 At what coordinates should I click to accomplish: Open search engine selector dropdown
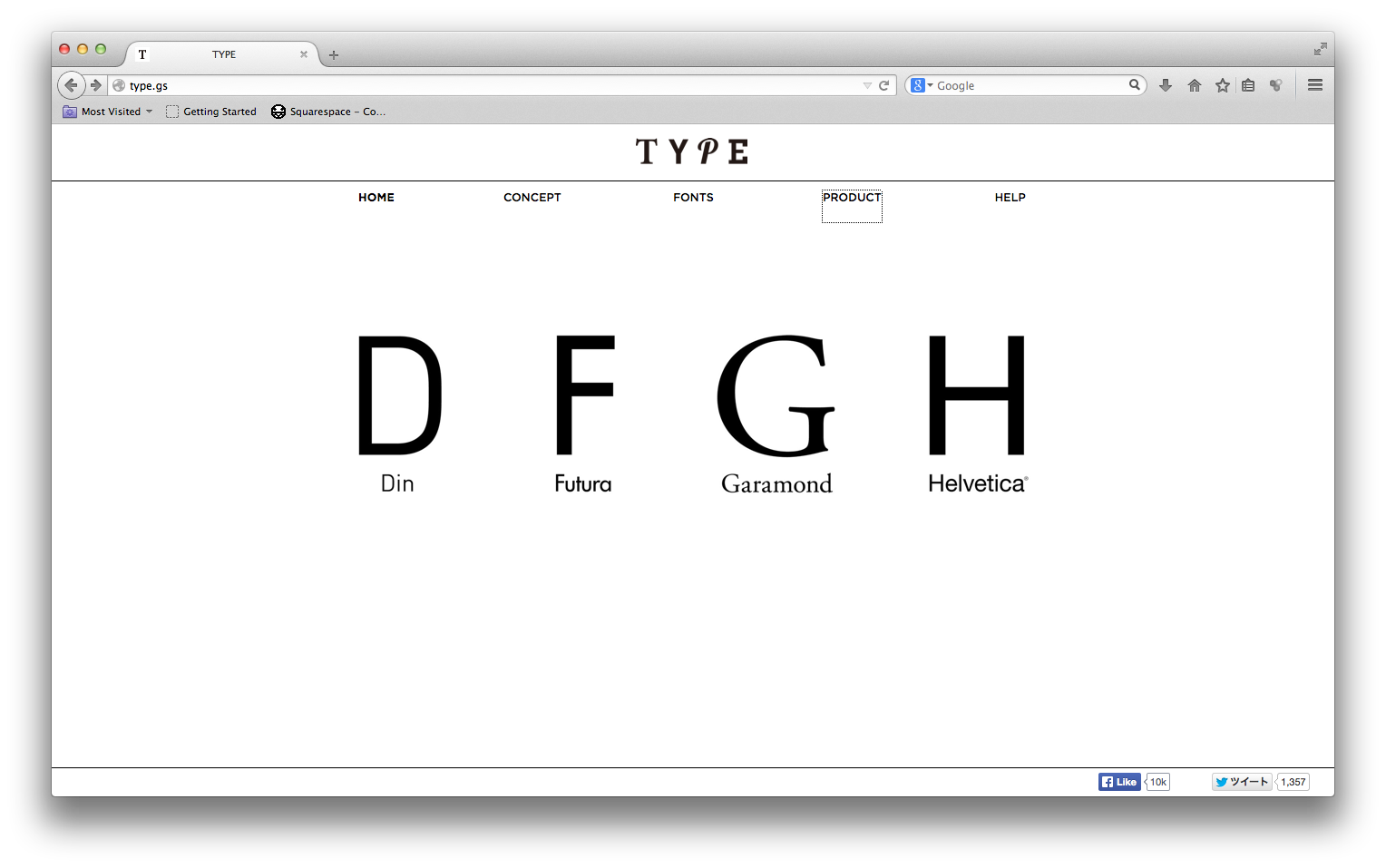click(x=922, y=85)
